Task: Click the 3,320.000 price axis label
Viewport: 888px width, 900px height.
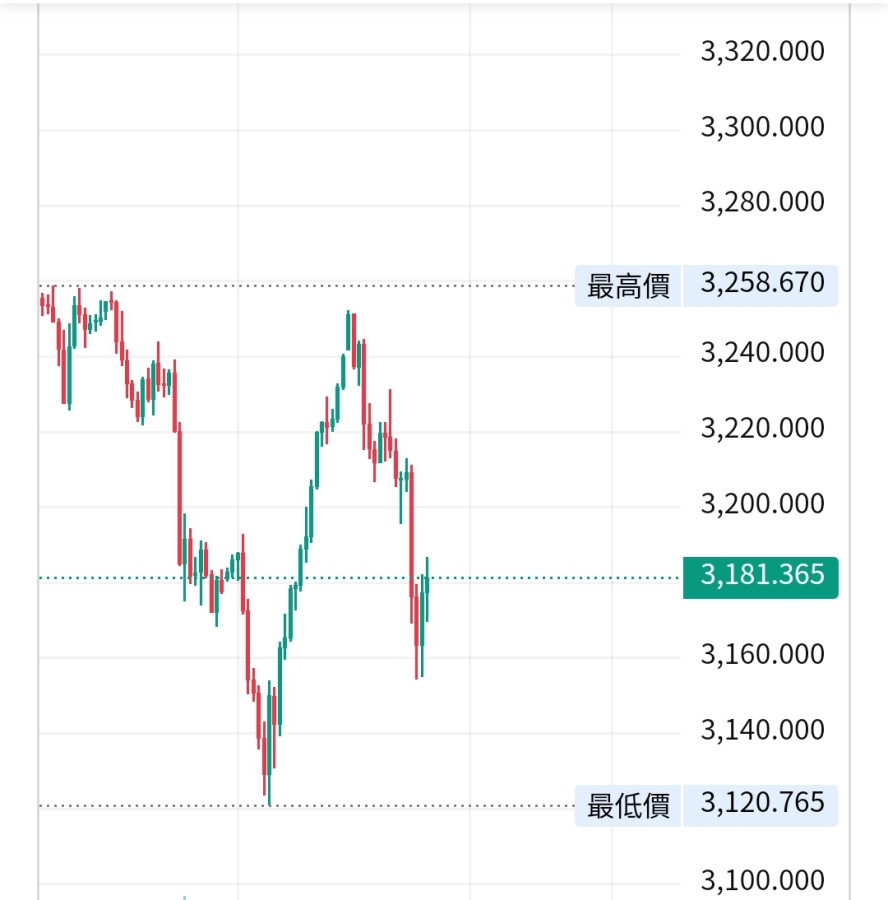Action: click(x=763, y=52)
